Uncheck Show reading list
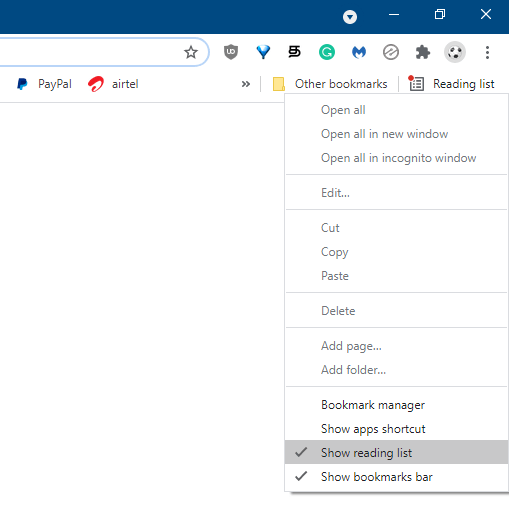The image size is (509, 526). [x=396, y=453]
